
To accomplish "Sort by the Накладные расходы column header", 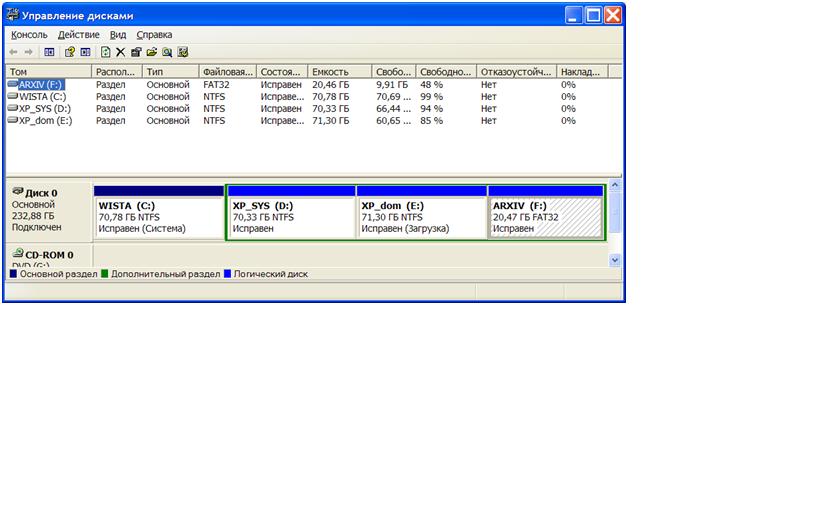I will click(x=582, y=71).
